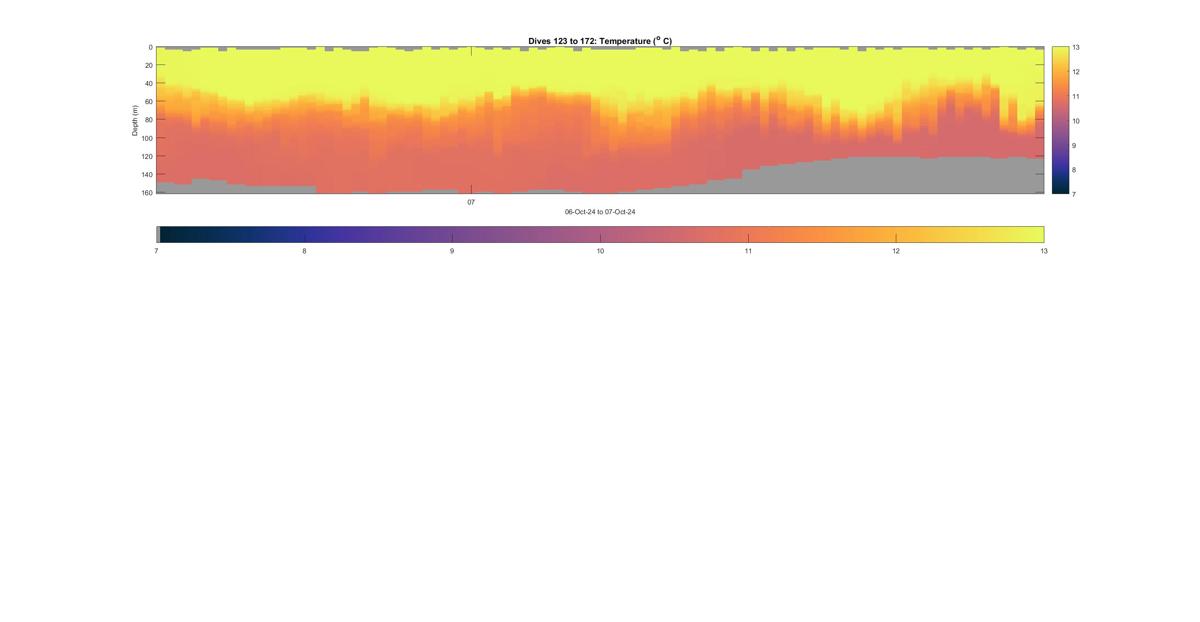Click the "8" label under the horizontal colorbar
1200x622 pixels.
304,251
